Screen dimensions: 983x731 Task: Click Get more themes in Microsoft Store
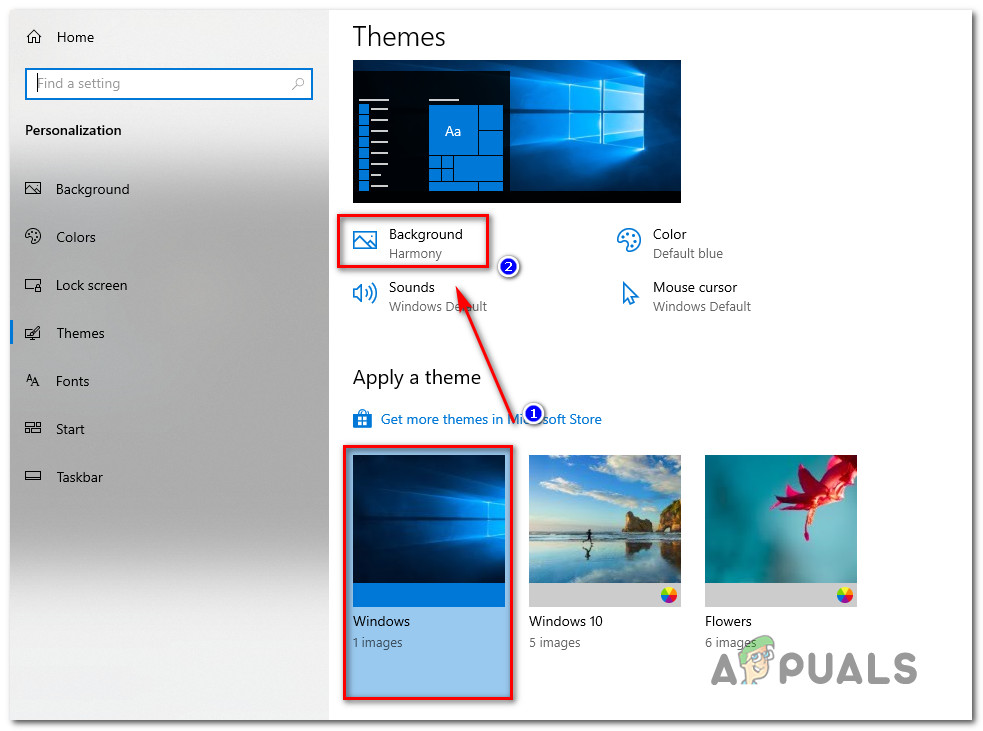coord(491,418)
